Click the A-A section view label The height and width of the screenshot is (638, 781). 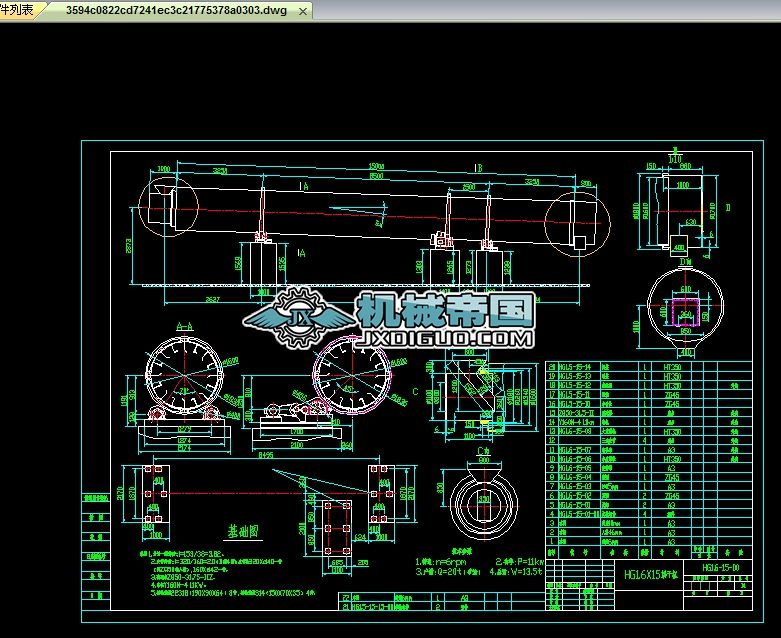coord(185,327)
